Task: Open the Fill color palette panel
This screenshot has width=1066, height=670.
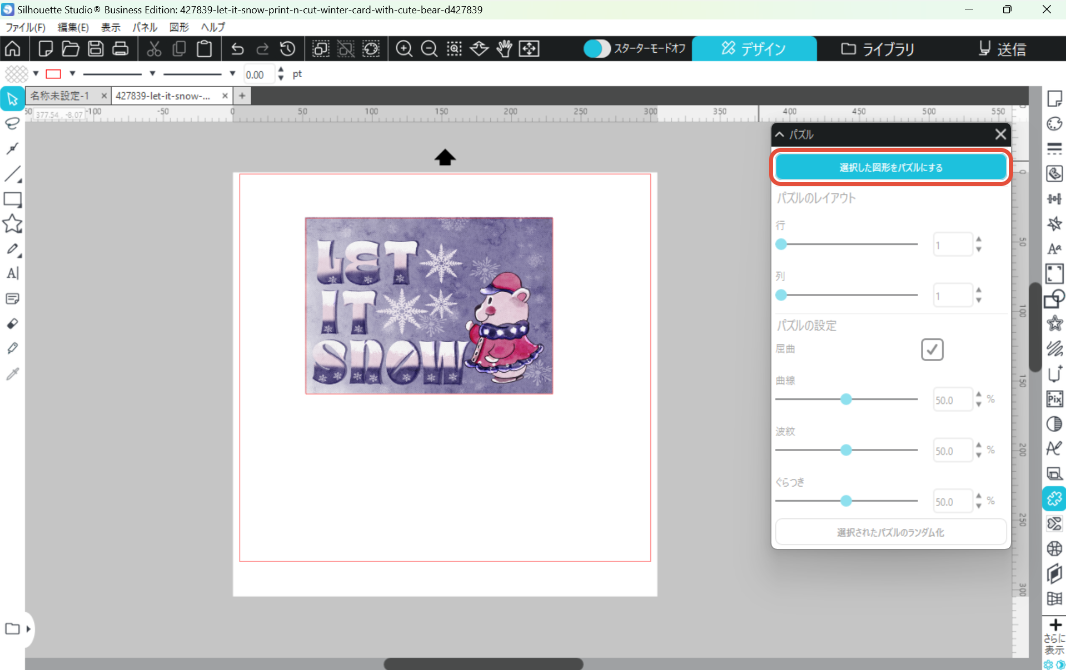Action: click(1054, 124)
